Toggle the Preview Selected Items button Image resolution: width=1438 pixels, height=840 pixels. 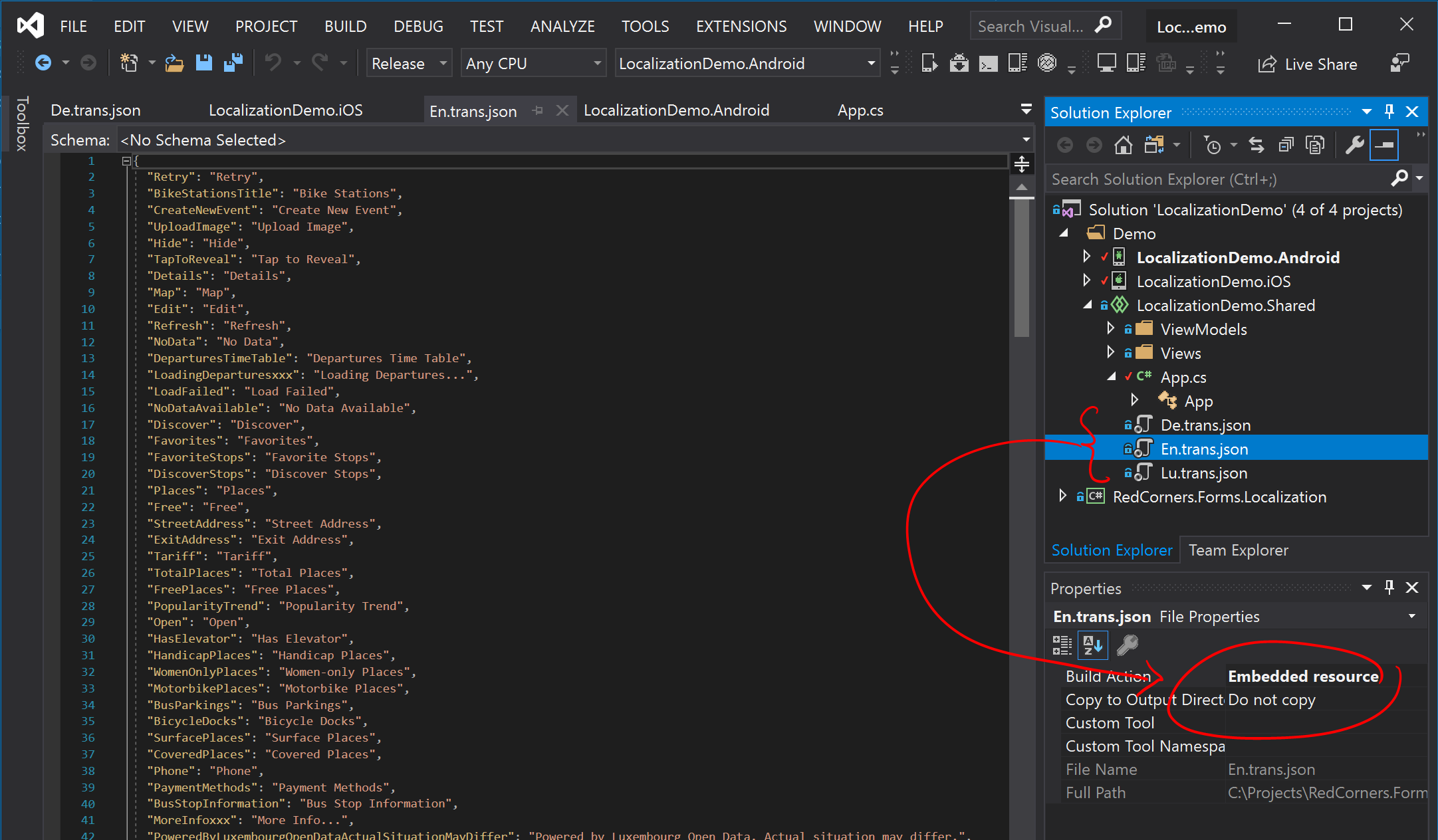coord(1384,145)
